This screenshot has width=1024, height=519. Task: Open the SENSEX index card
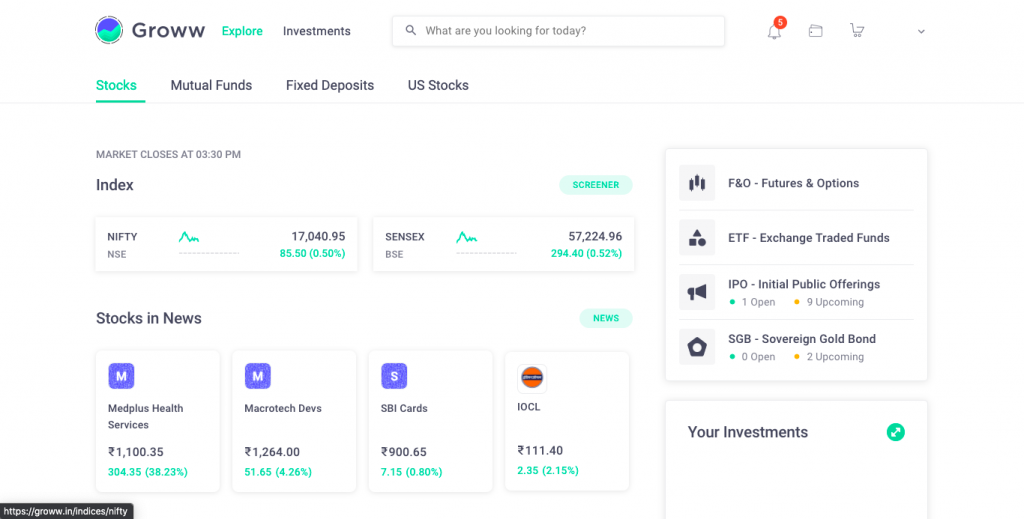point(503,245)
